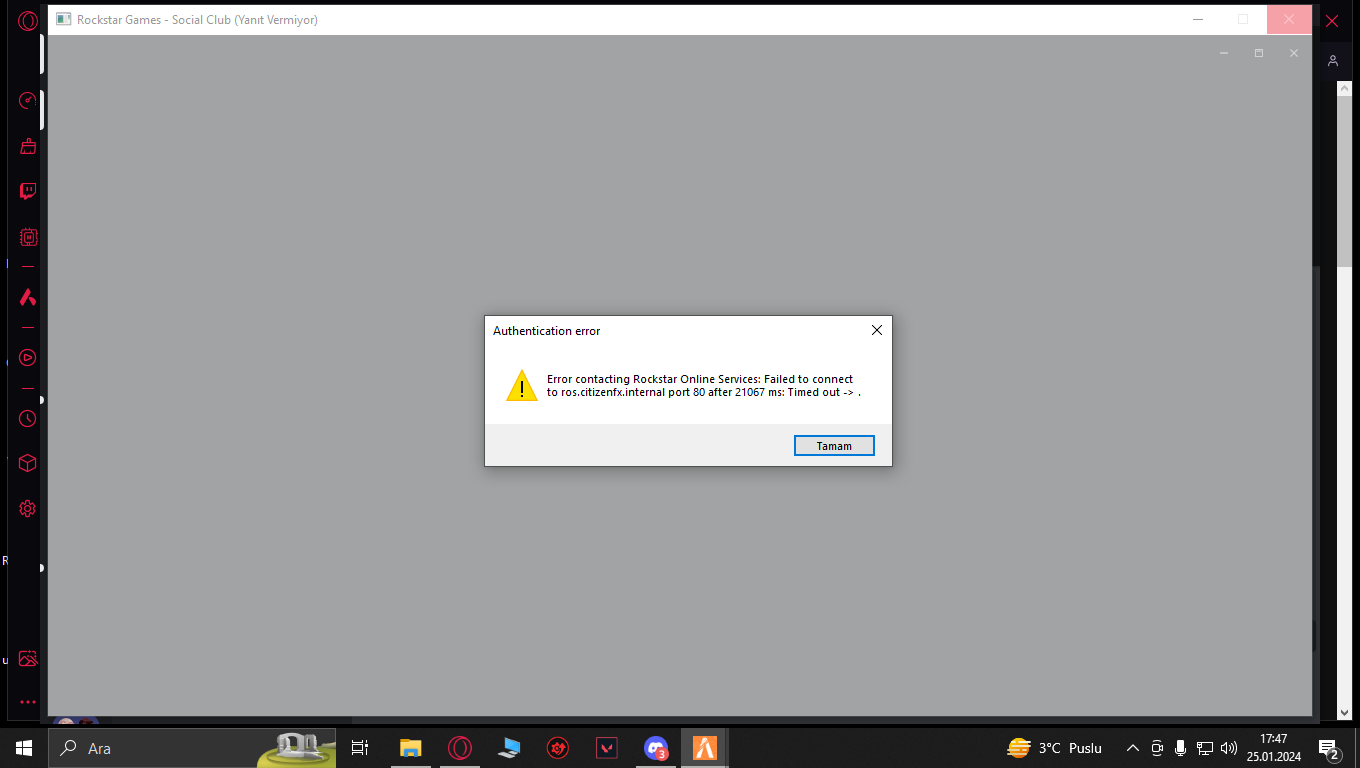Switch to Opera GX on the taskbar
Screen dimensions: 1360x768
459,748
